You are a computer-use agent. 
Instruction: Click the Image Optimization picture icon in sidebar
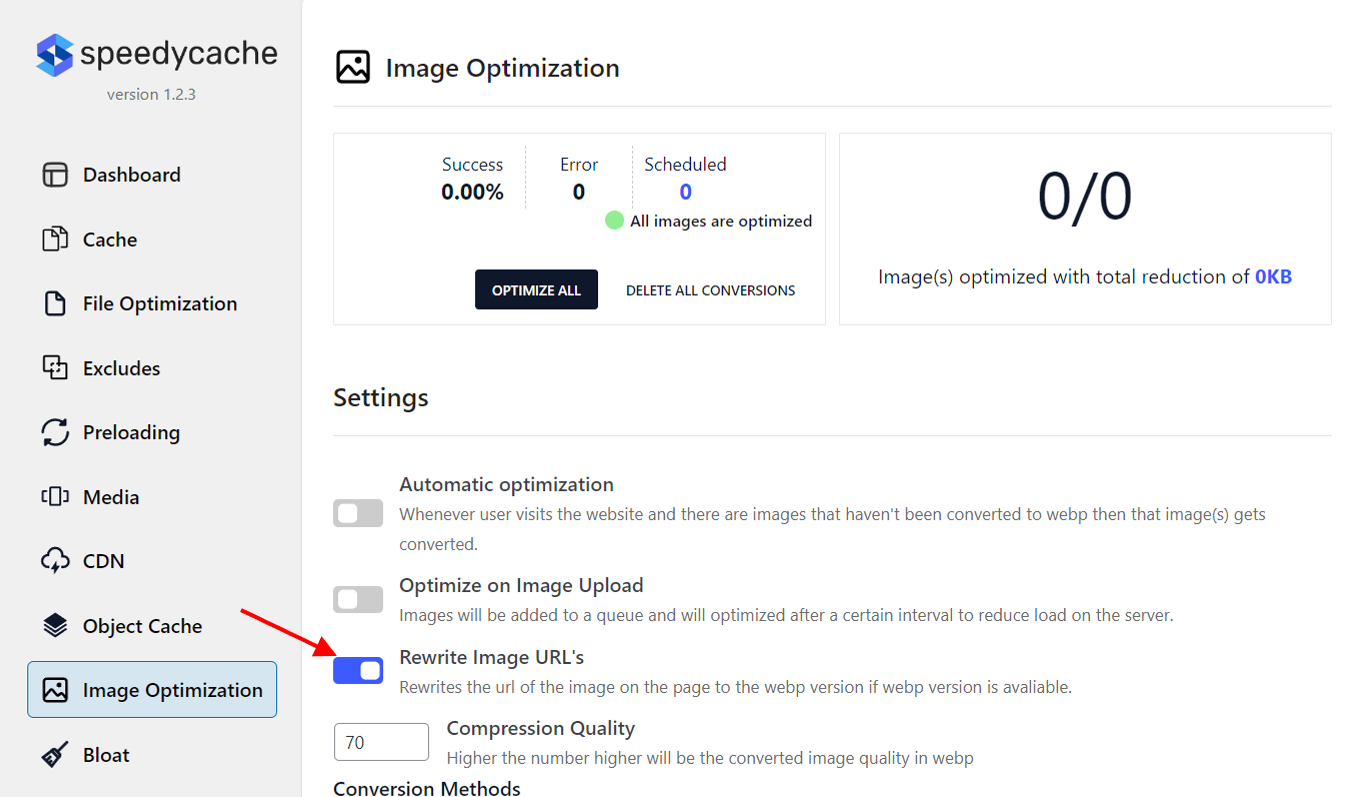[x=55, y=690]
